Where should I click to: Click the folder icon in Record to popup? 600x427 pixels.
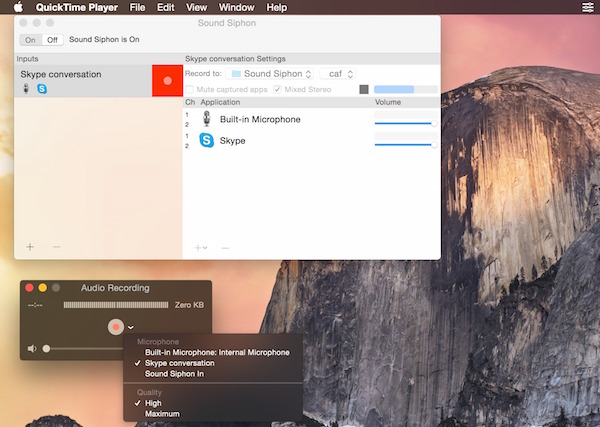click(236, 73)
